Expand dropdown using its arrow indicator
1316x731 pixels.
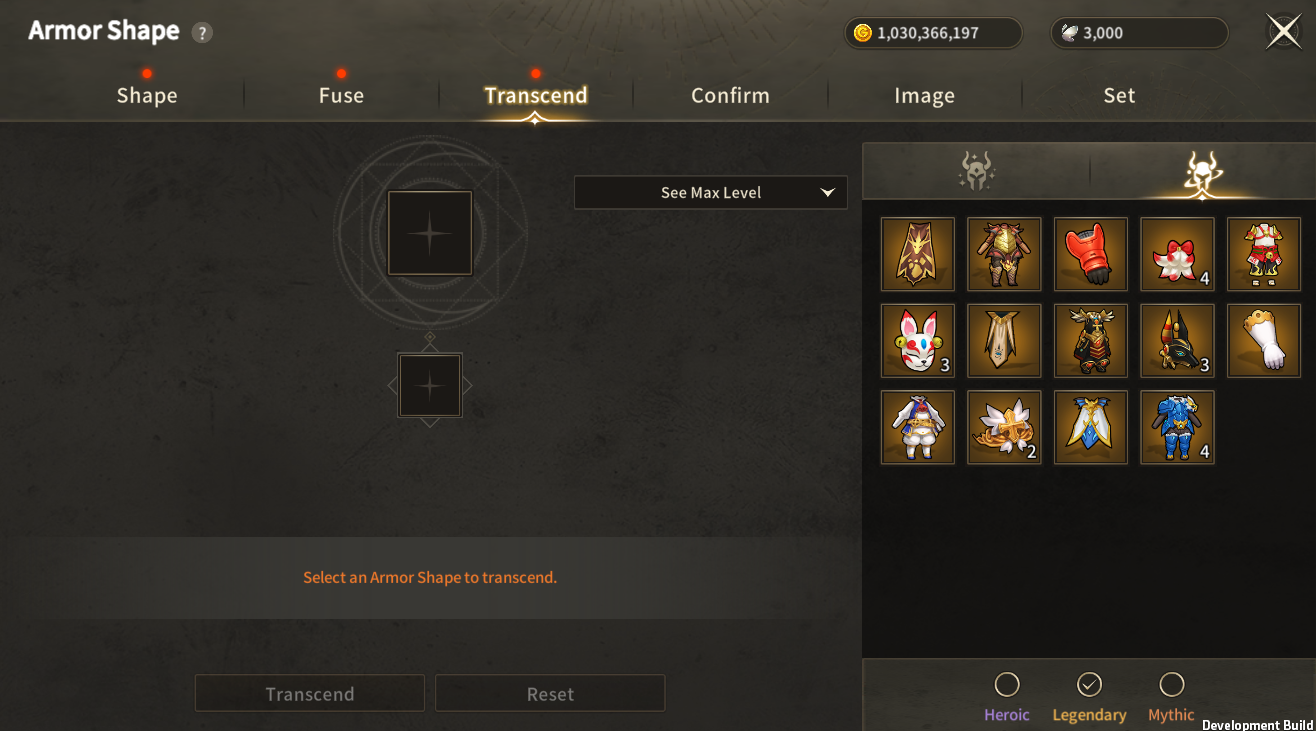click(x=827, y=192)
